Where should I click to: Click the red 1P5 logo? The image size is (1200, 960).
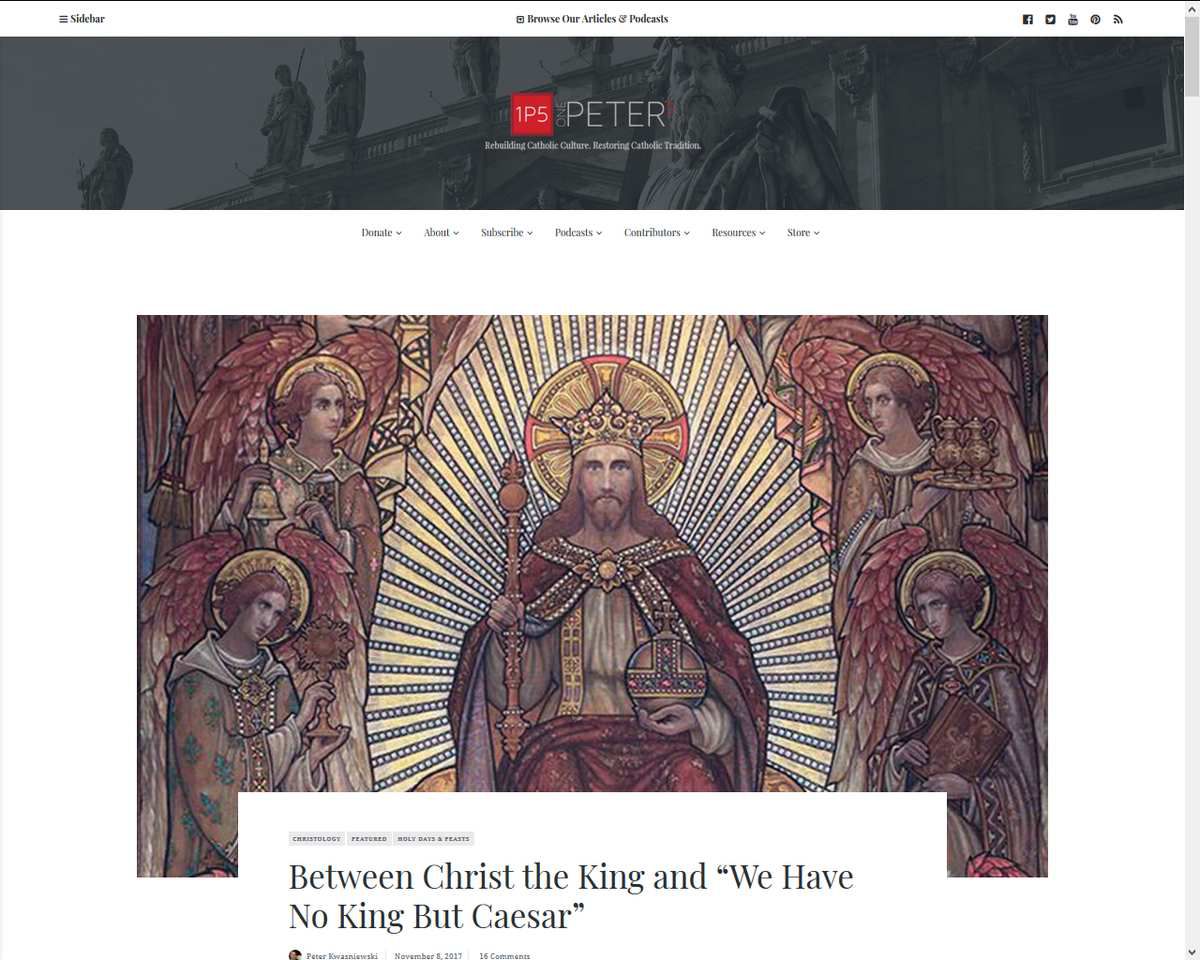(530, 115)
